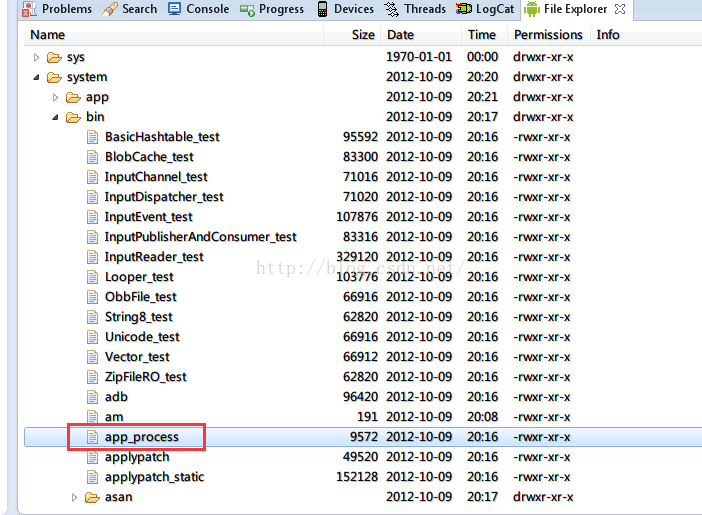
Task: Click the size value 9572
Action: [364, 437]
